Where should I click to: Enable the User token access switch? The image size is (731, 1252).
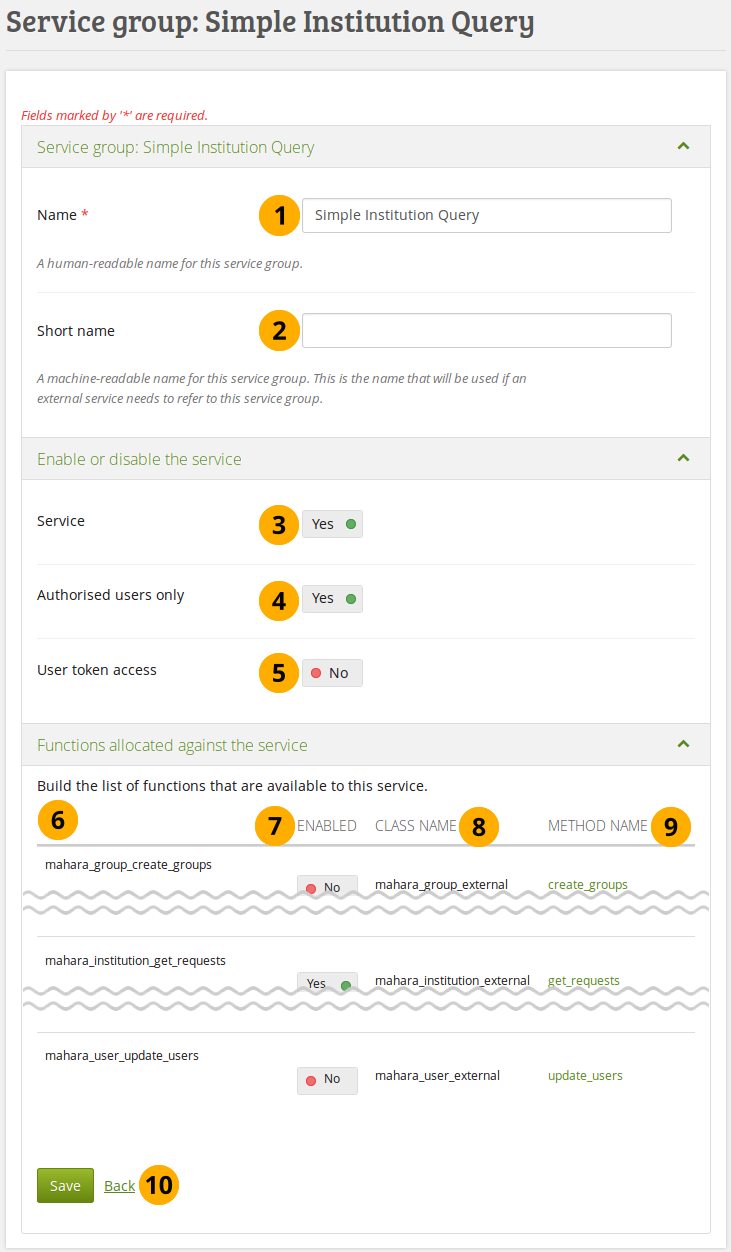[332, 673]
